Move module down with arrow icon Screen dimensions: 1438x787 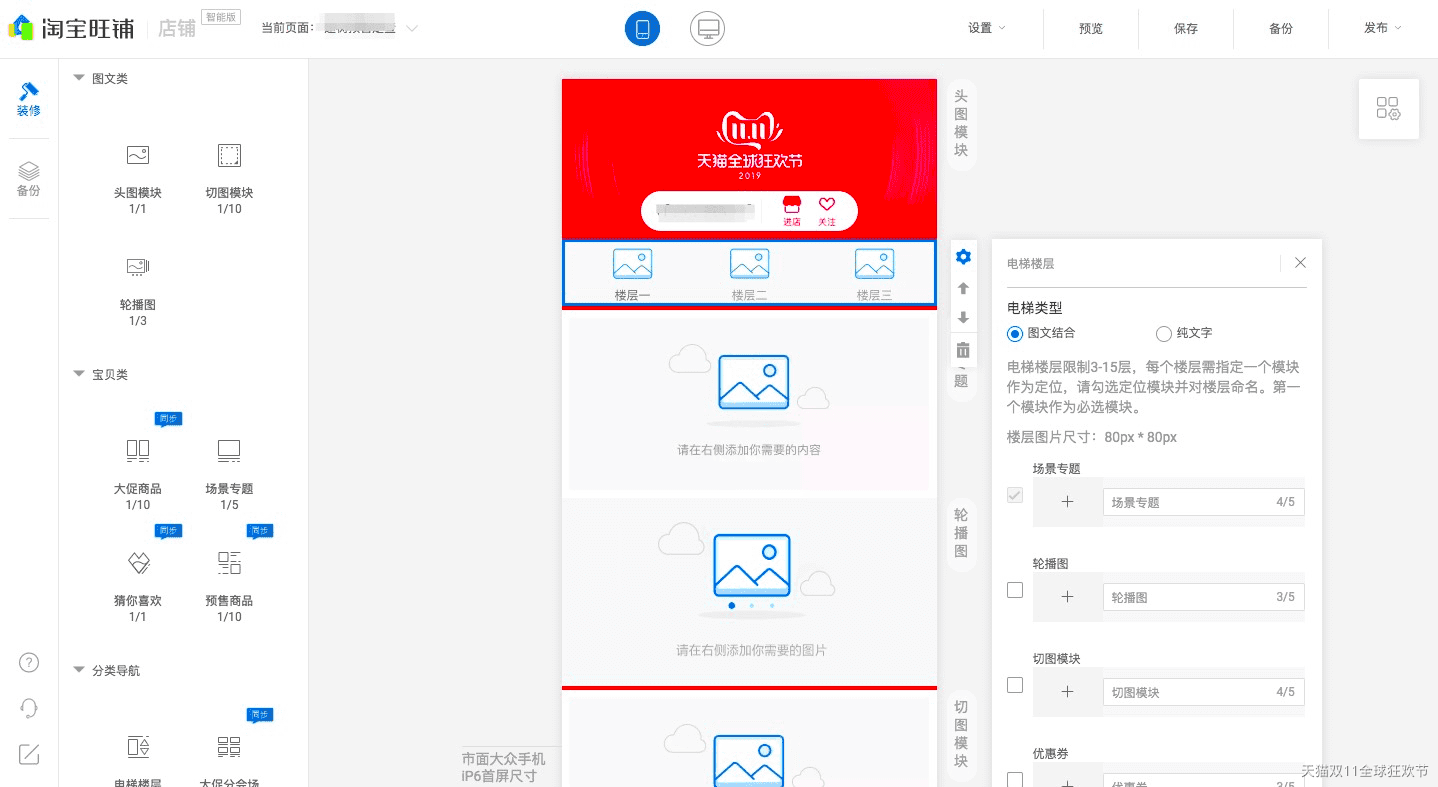[963, 318]
